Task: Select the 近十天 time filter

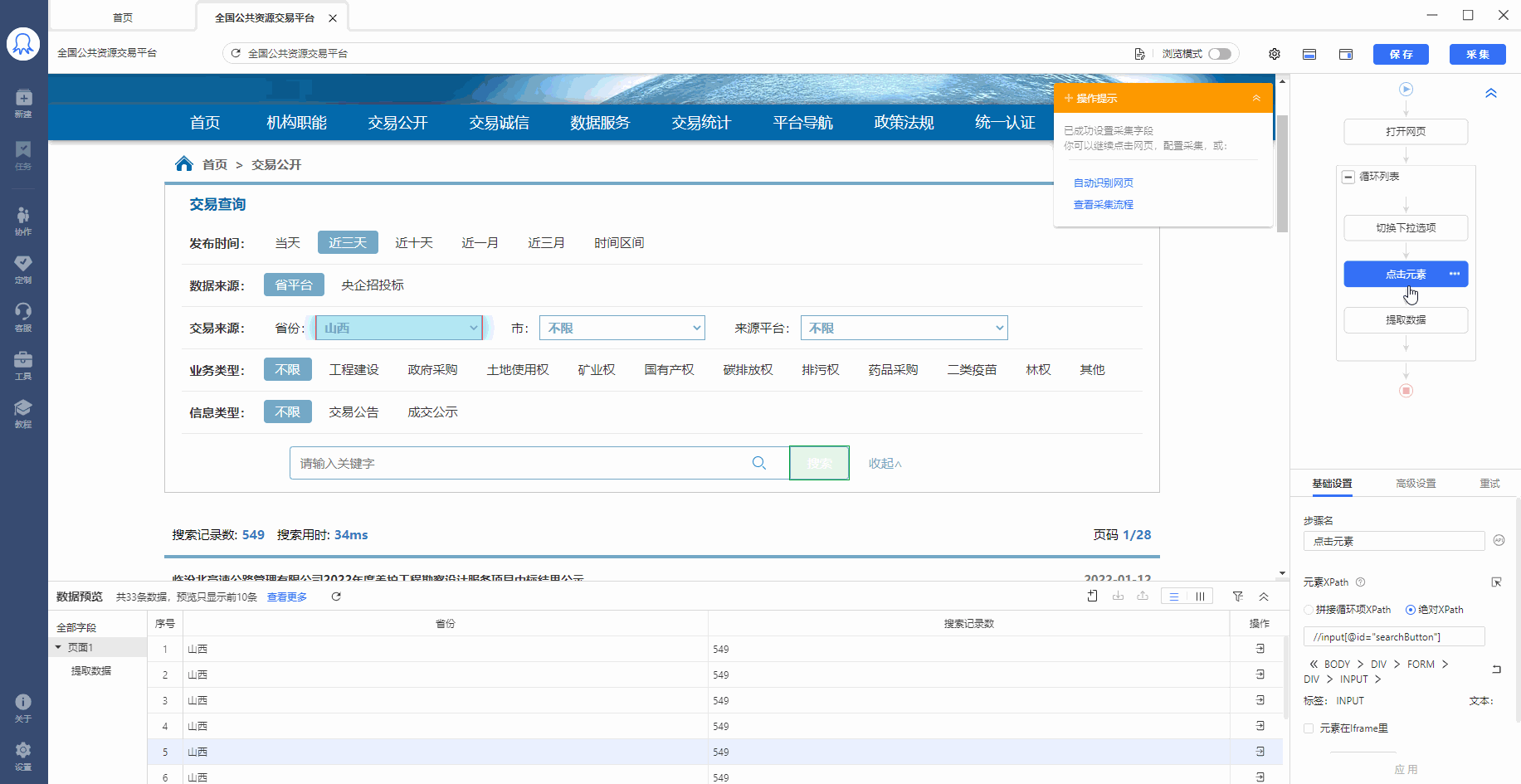Action: click(414, 242)
